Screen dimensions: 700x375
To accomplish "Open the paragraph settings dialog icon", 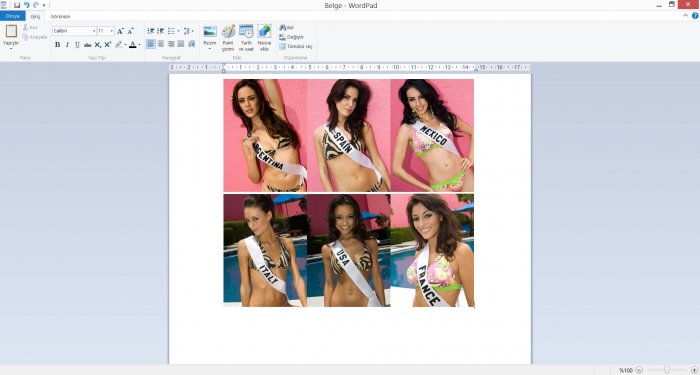I will tap(192, 44).
